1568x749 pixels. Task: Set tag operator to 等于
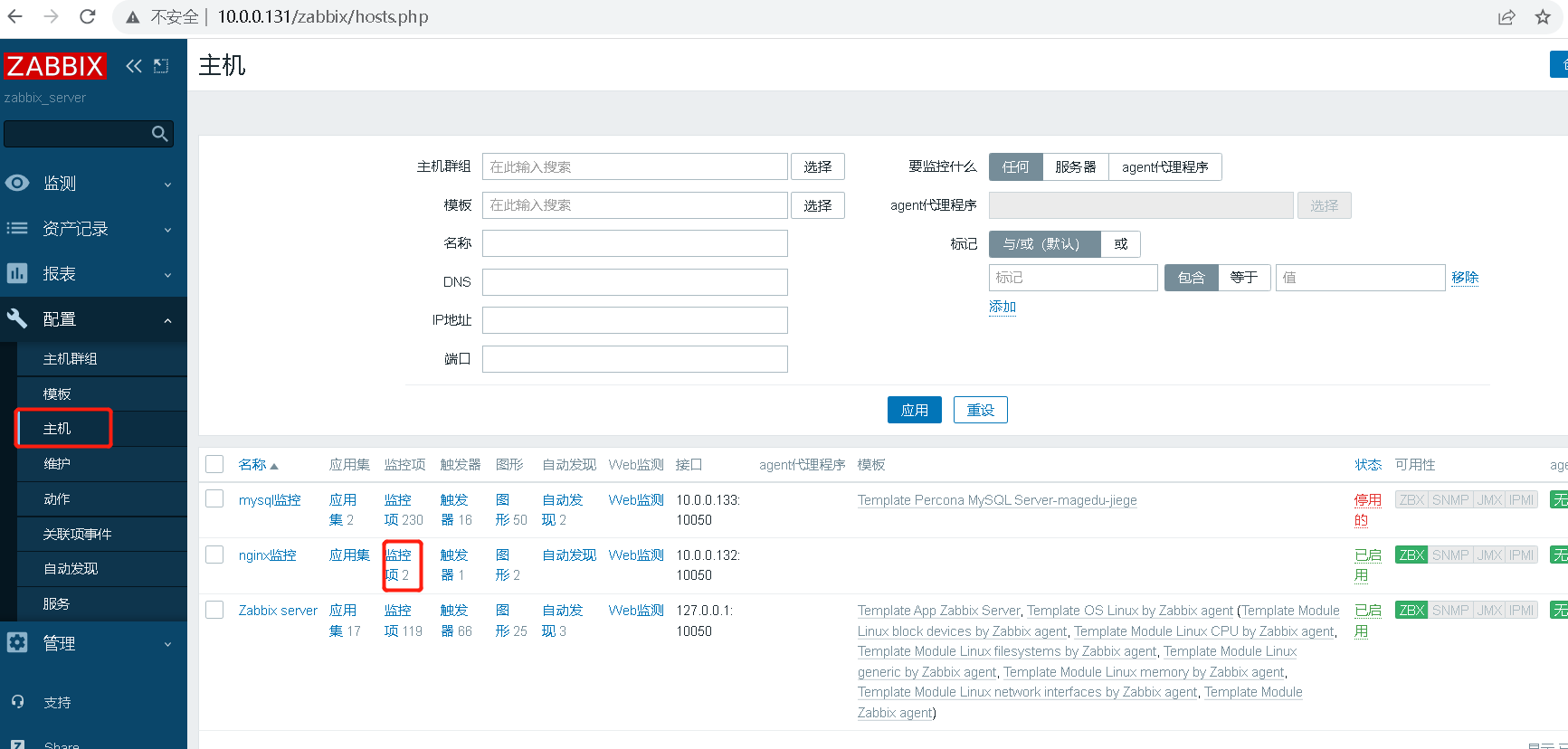pos(1244,278)
